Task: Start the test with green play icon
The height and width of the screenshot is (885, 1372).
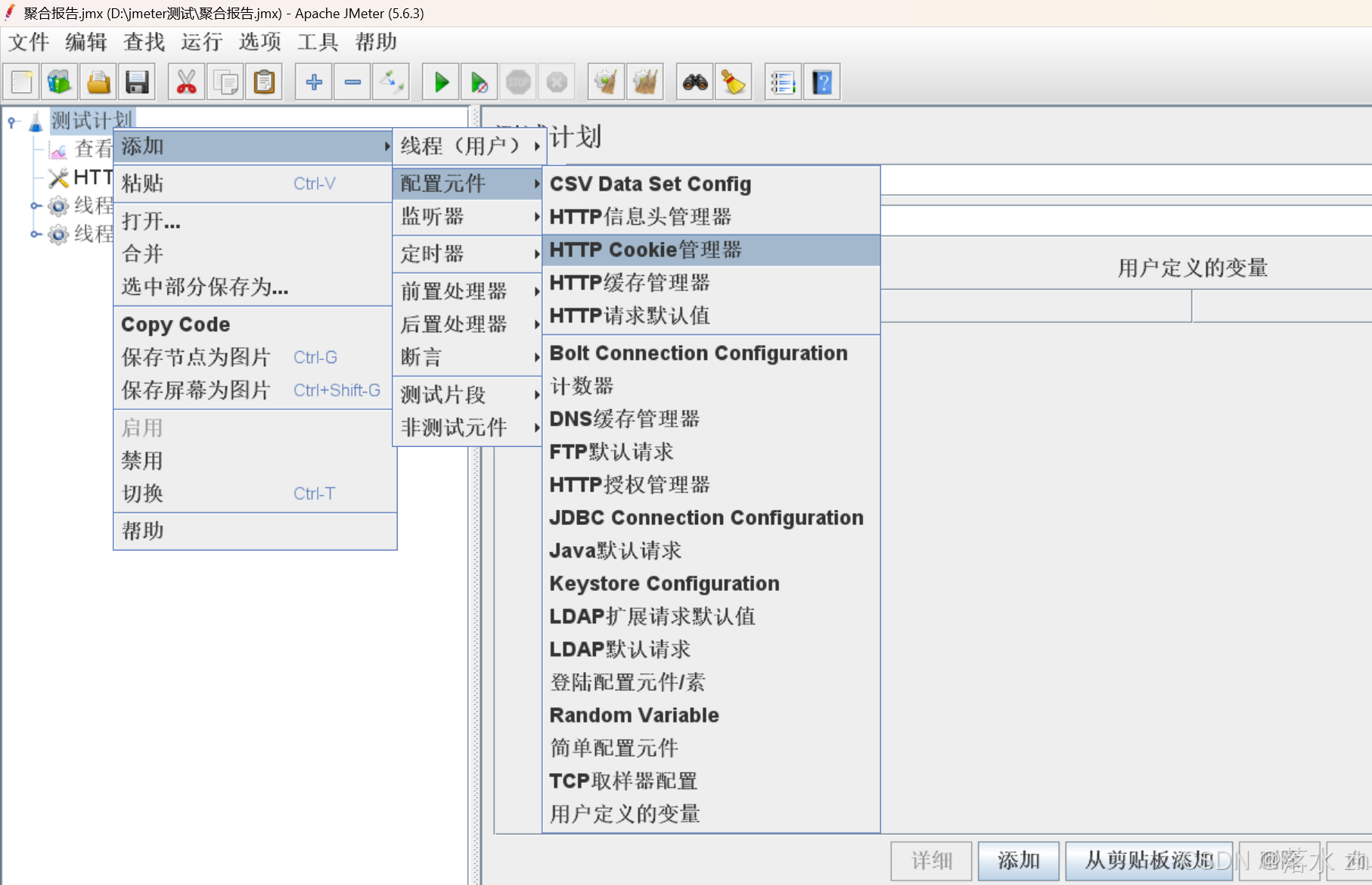Action: [441, 82]
